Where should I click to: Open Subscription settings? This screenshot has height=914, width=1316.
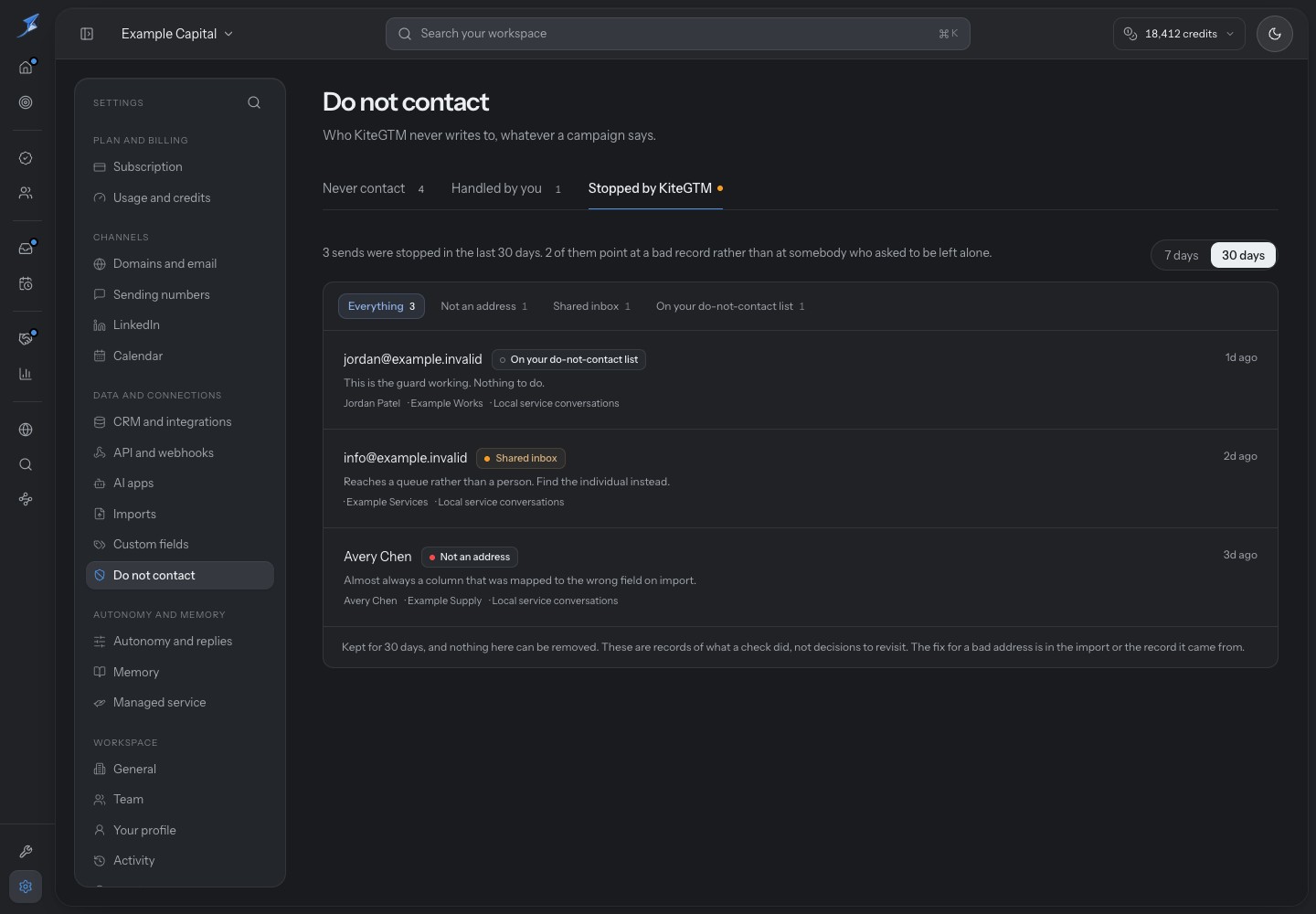pos(180,167)
